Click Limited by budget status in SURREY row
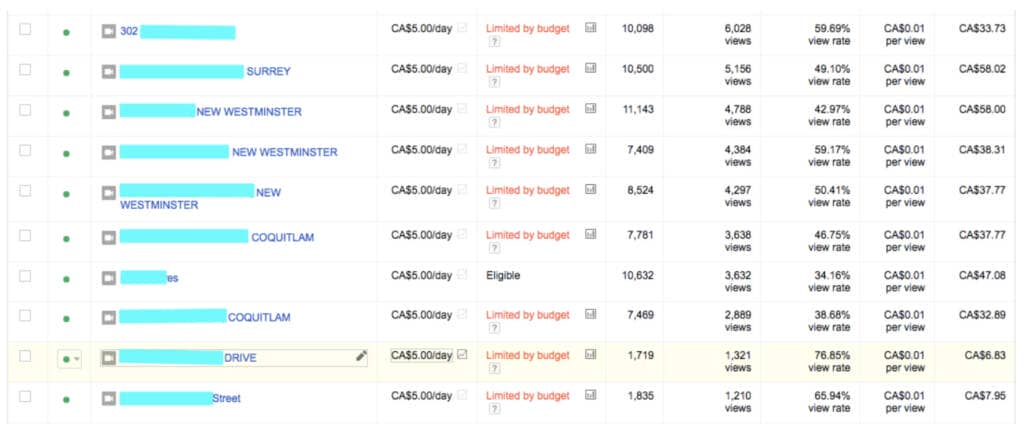The width and height of the screenshot is (1024, 432). [528, 69]
